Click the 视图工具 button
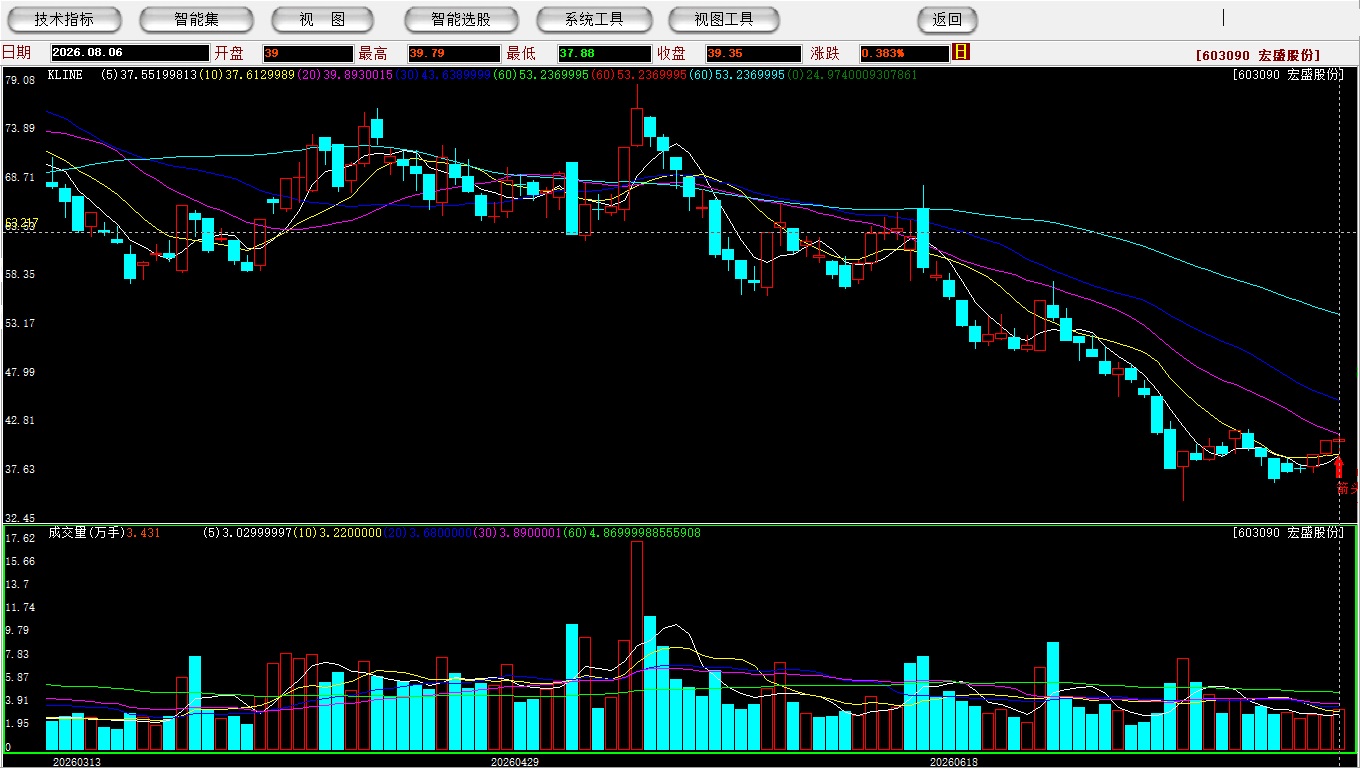Viewport: 1360px width, 768px height. (724, 19)
